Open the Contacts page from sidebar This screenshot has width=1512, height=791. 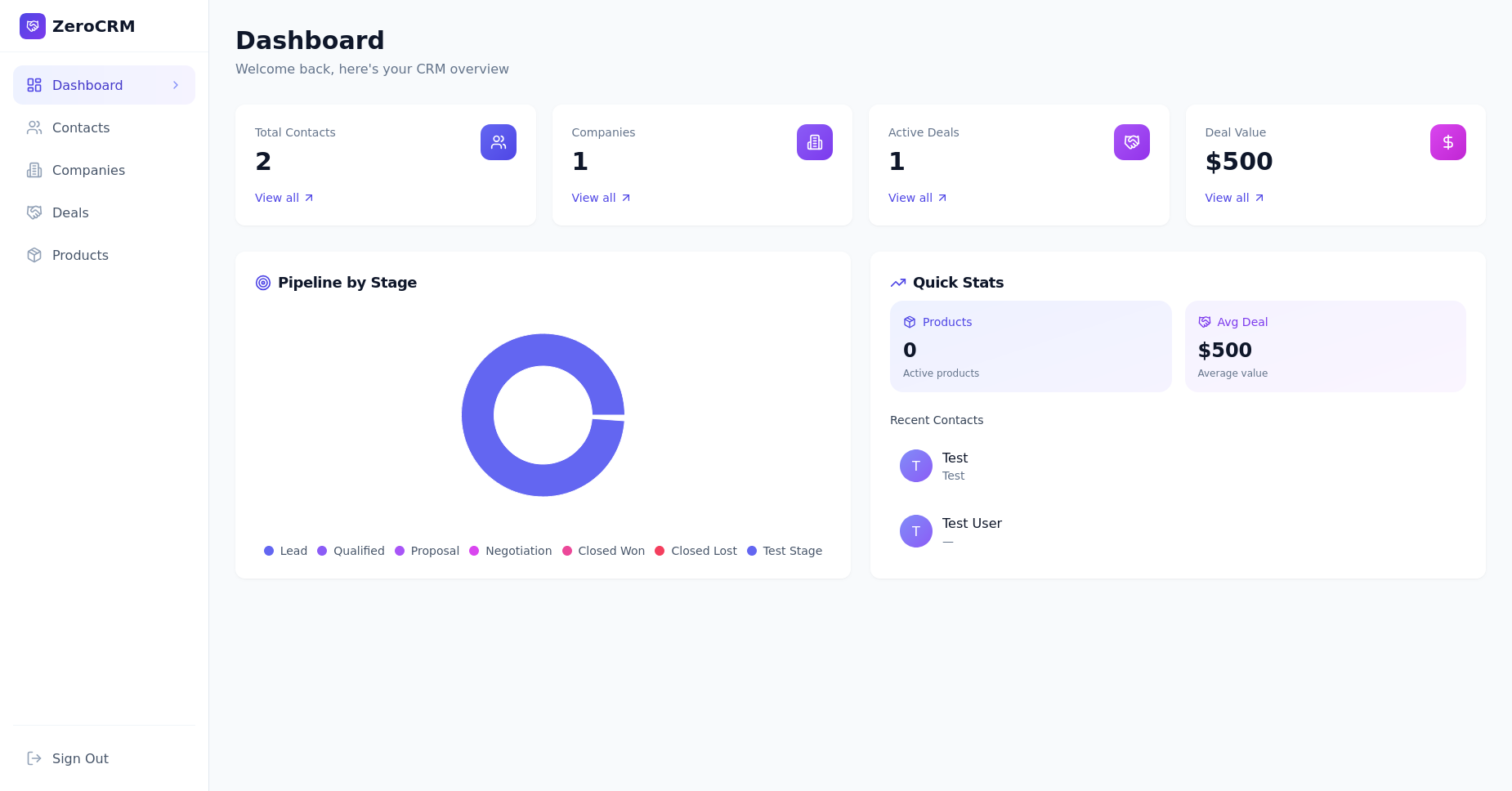(x=80, y=127)
